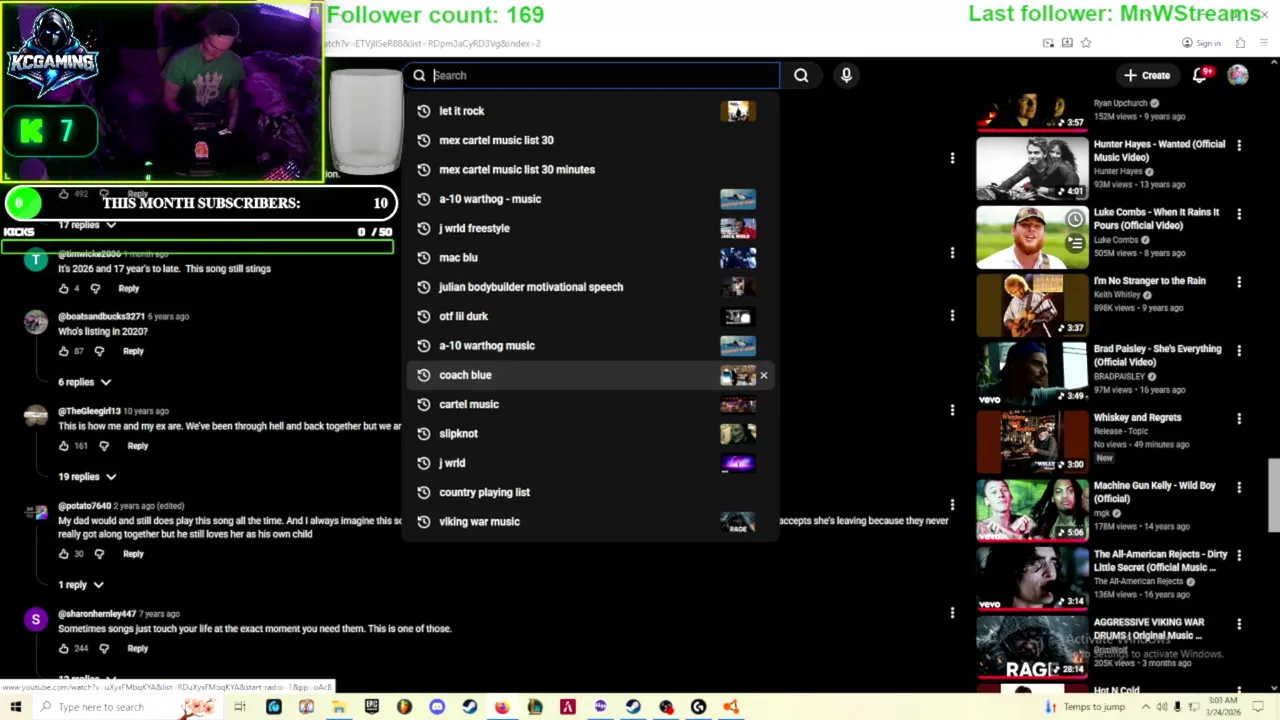
Task: Like the 'Who's listing in 2020?' comment
Action: 64,351
